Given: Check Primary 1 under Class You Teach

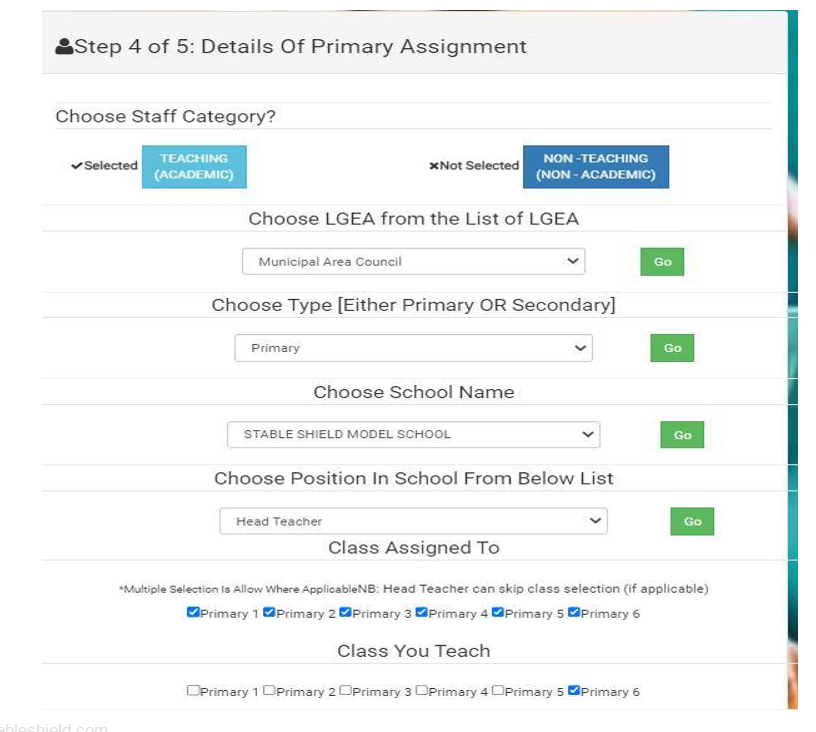Looking at the screenshot, I should tap(193, 691).
